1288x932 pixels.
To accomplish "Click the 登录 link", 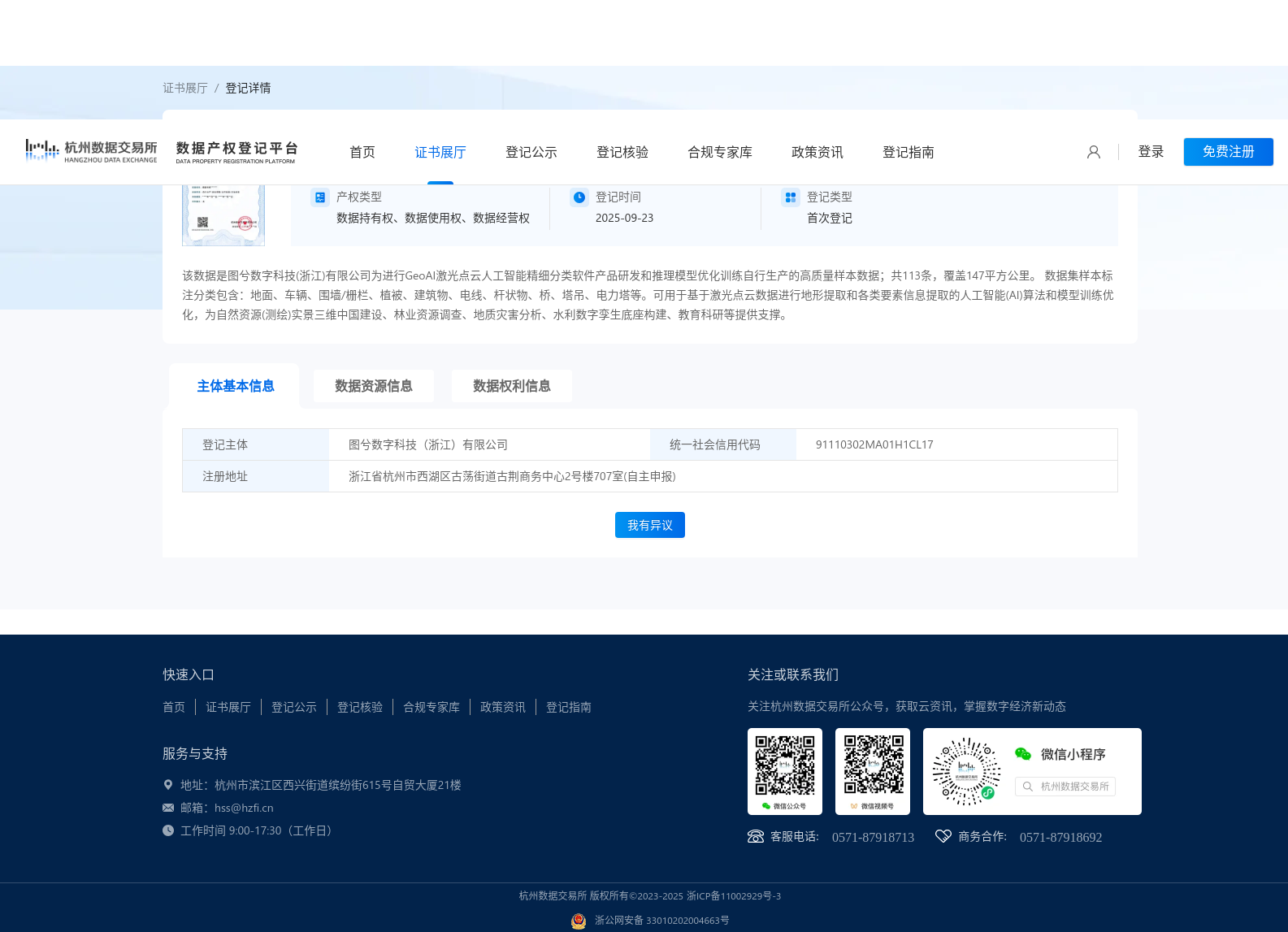I will coord(1151,152).
